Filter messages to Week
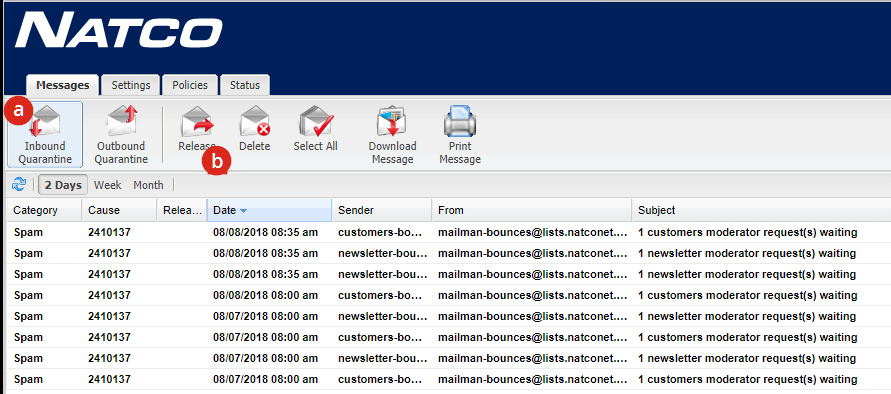This screenshot has height=394, width=891. (107, 185)
